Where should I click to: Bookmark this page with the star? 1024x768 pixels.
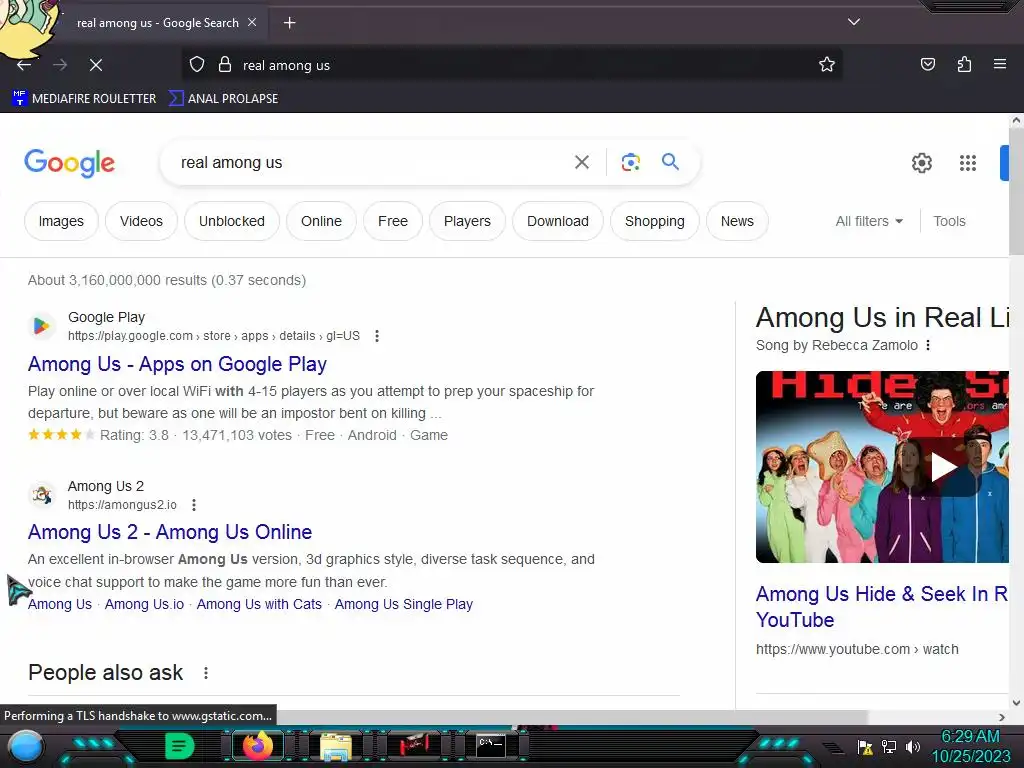tap(827, 65)
